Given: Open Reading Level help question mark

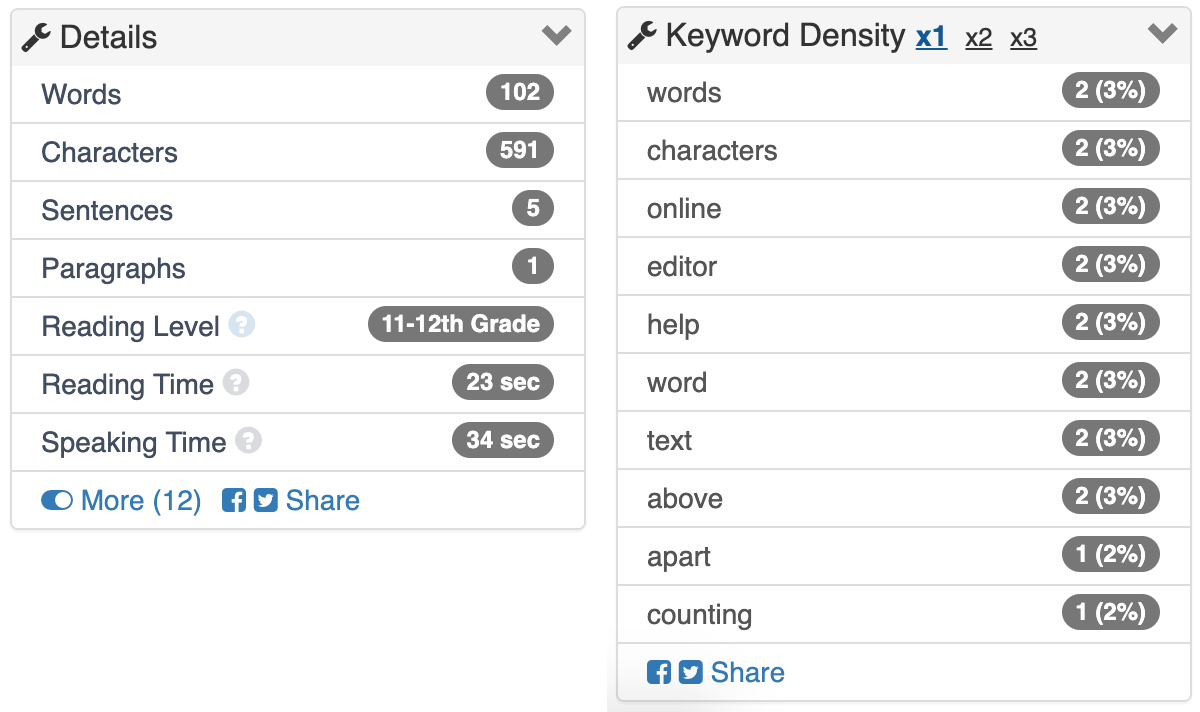Looking at the screenshot, I should point(242,325).
